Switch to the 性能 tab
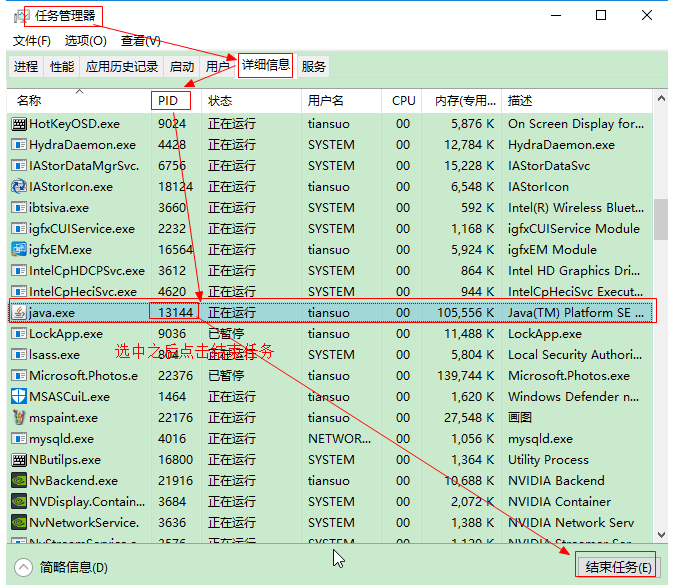 click(x=62, y=66)
